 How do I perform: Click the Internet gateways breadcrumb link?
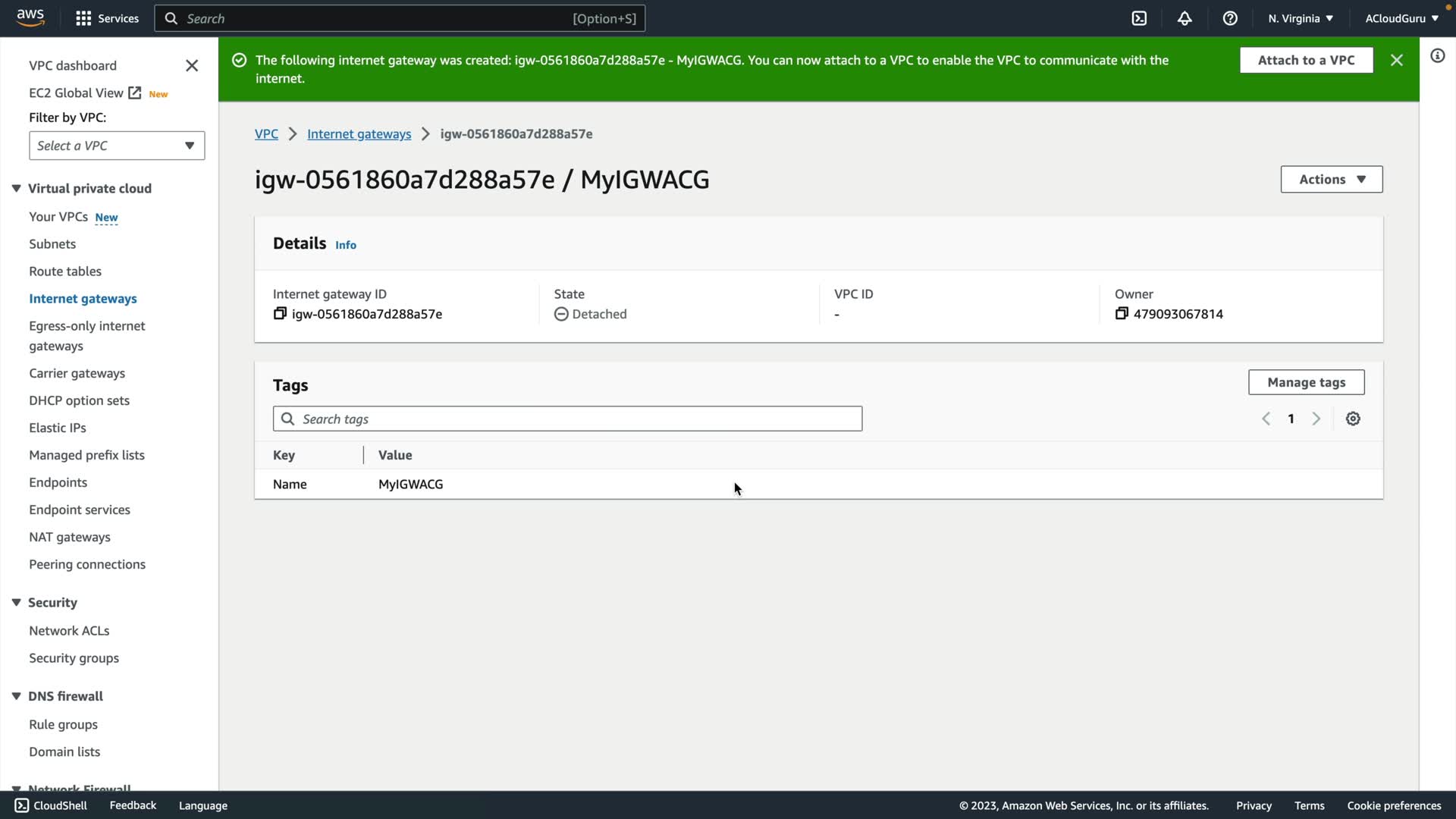[x=359, y=134]
